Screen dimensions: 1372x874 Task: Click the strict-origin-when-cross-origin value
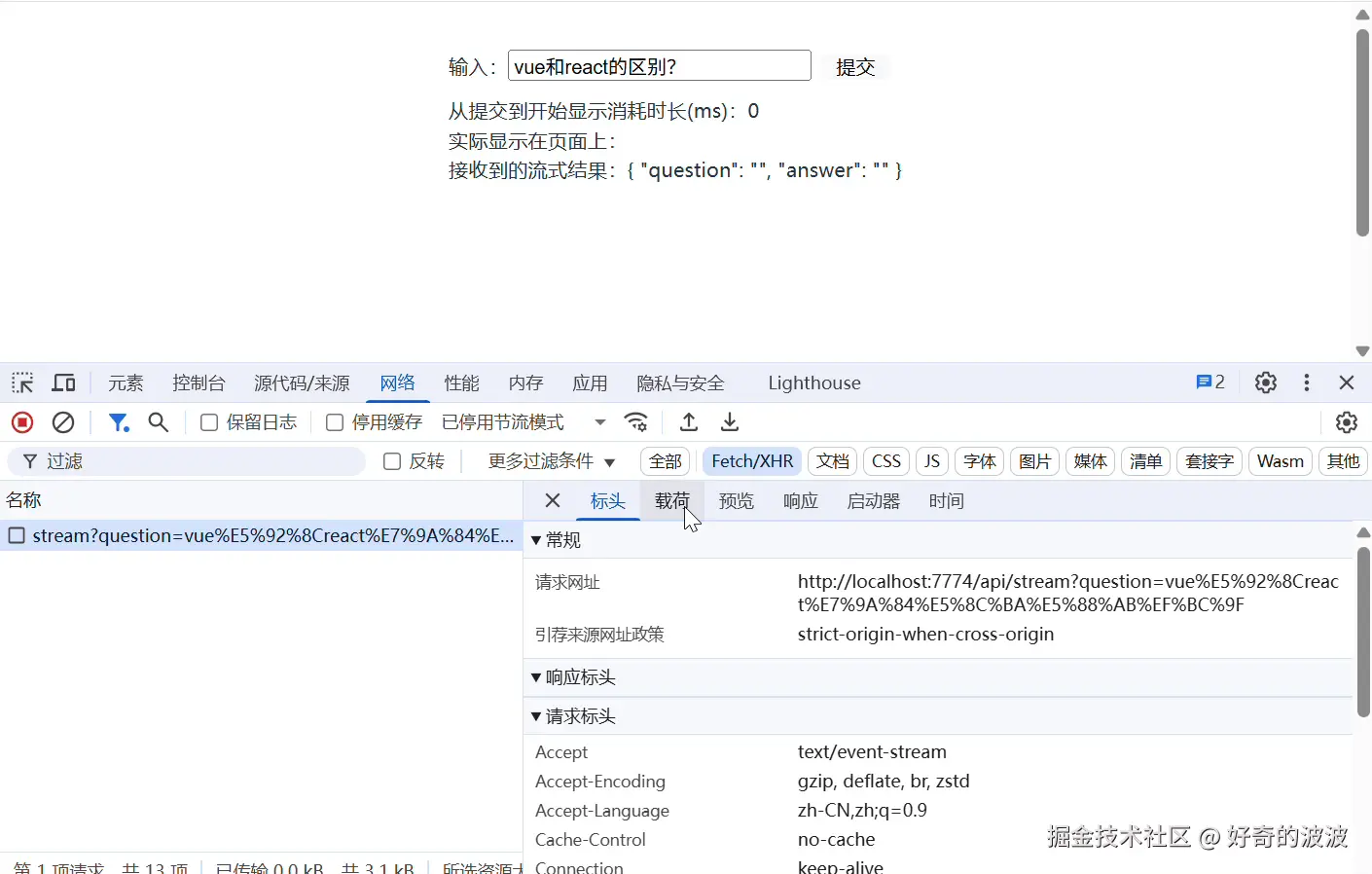[x=925, y=635]
